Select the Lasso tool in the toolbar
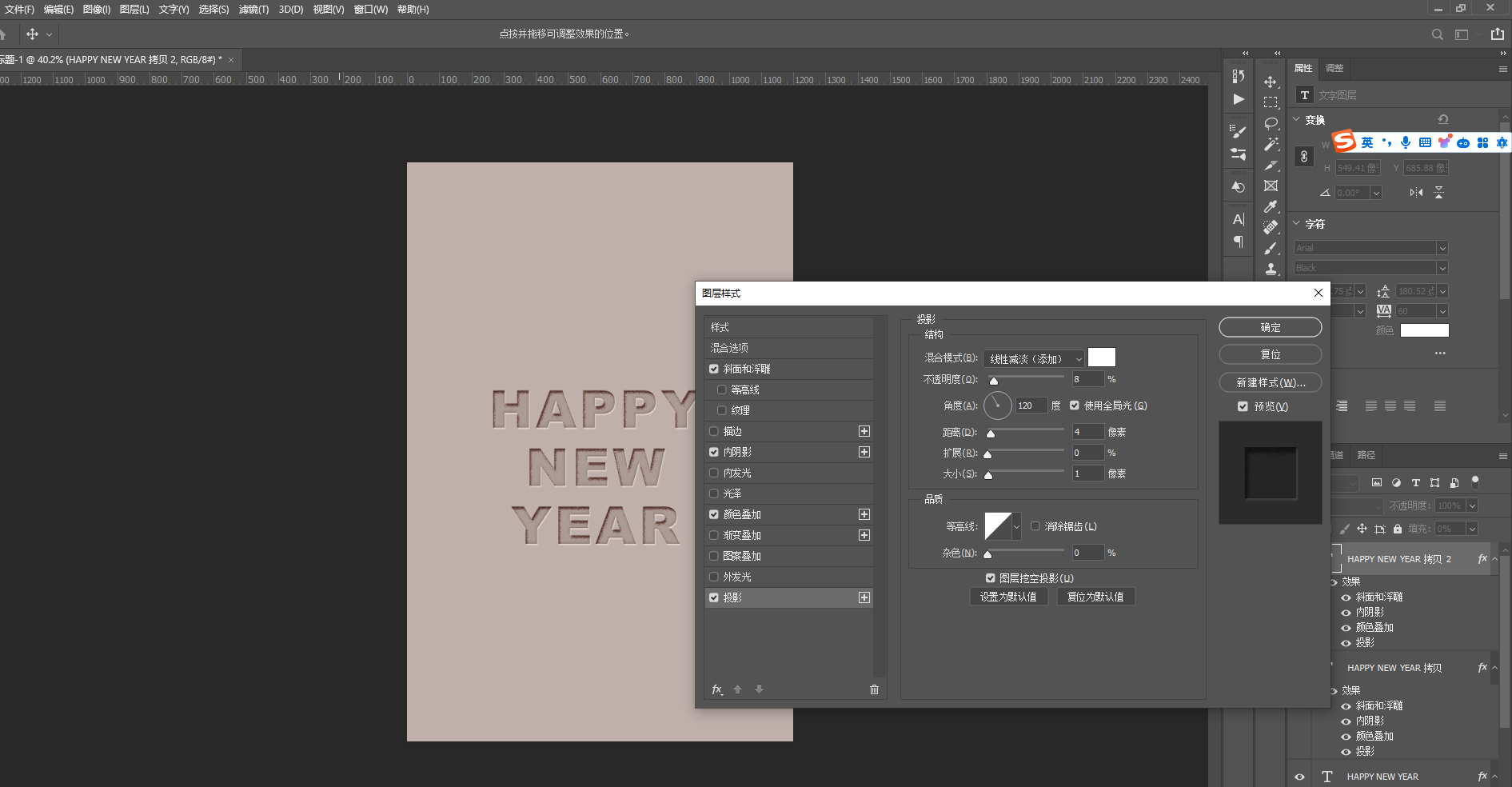Image resolution: width=1512 pixels, height=787 pixels. (1271, 124)
